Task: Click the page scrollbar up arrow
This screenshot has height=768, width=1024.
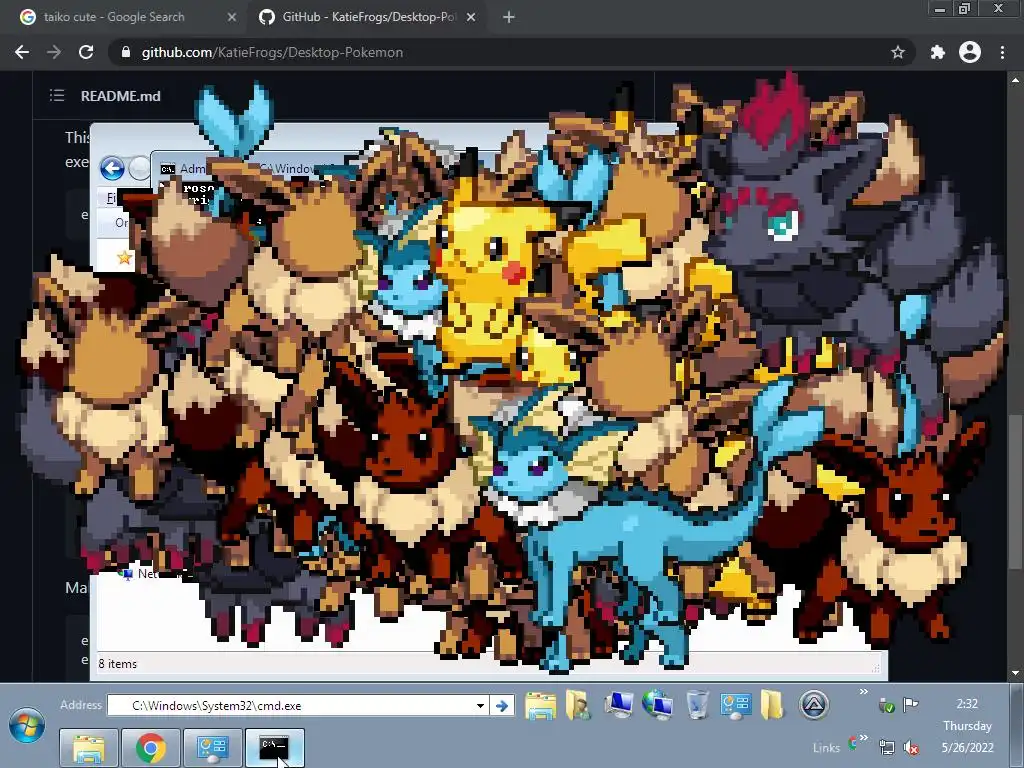Action: point(1015,80)
